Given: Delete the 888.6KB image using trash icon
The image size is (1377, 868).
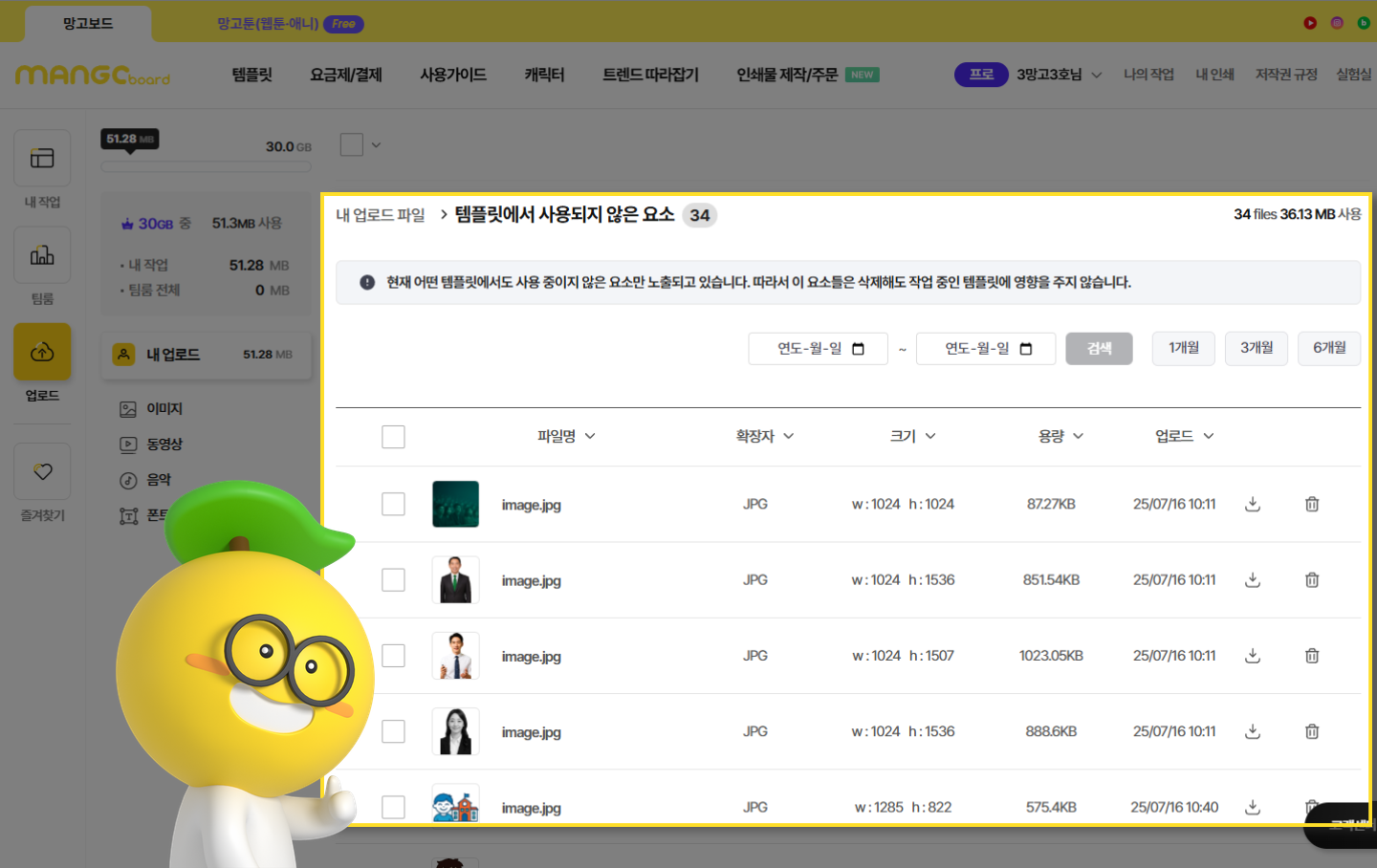Looking at the screenshot, I should pyautogui.click(x=1312, y=731).
